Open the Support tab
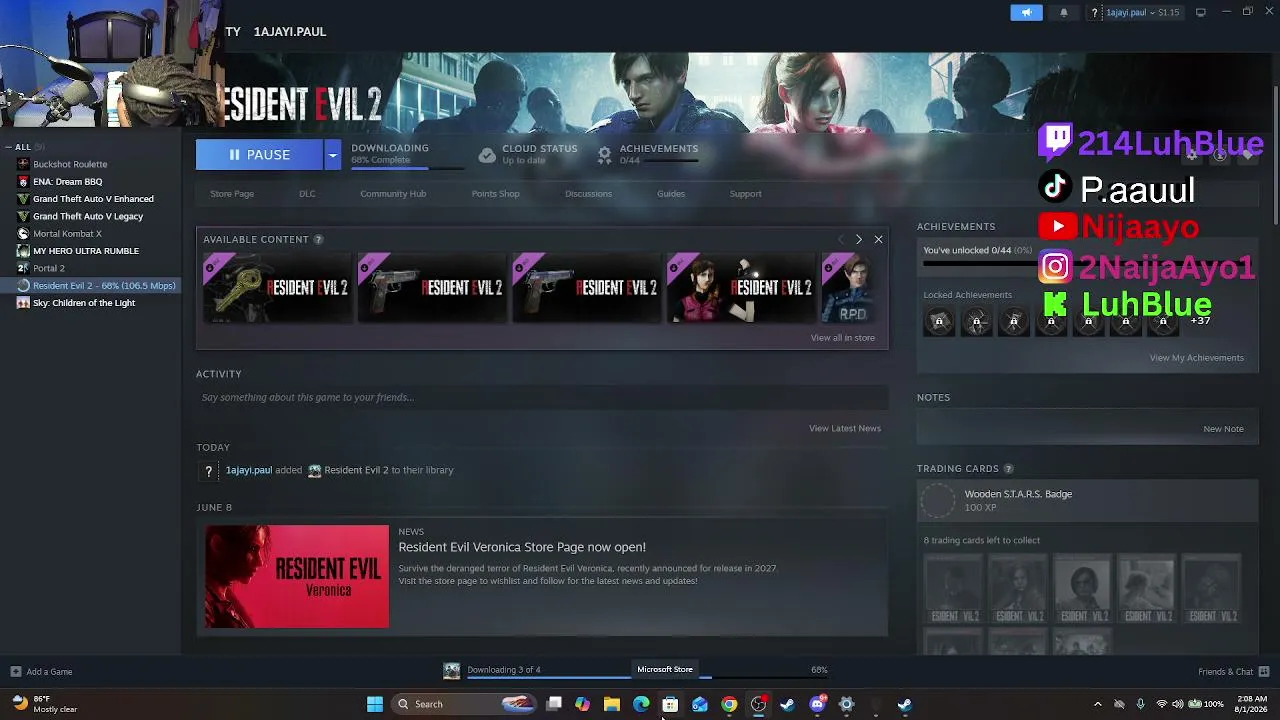This screenshot has width=1280, height=720. 745,194
